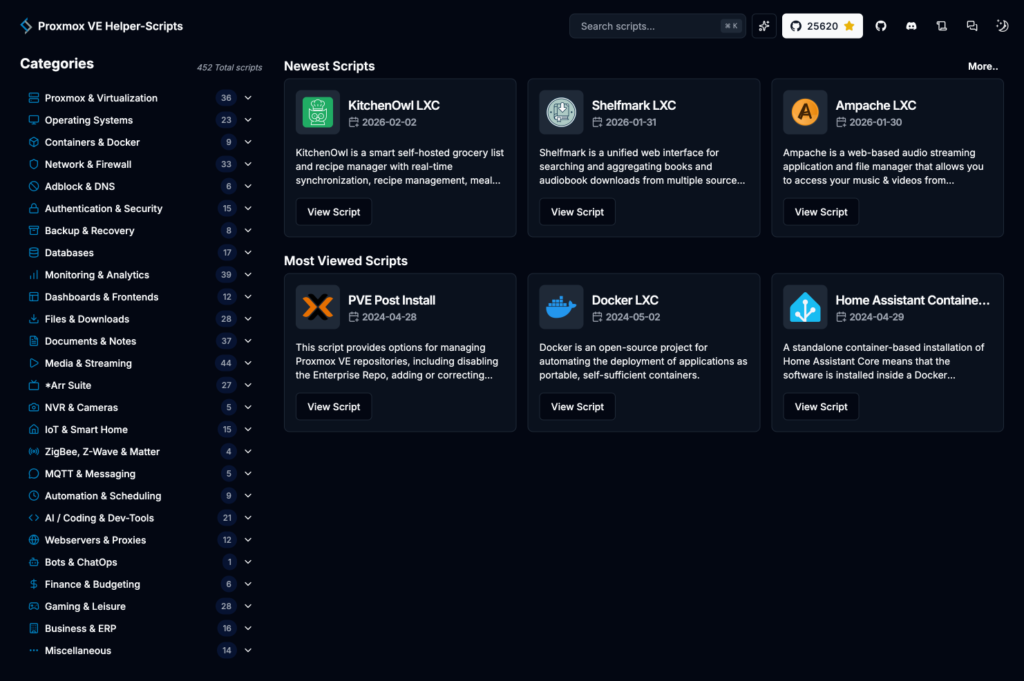
Task: Expand the Miscellaneous category chevron
Action: pos(248,651)
